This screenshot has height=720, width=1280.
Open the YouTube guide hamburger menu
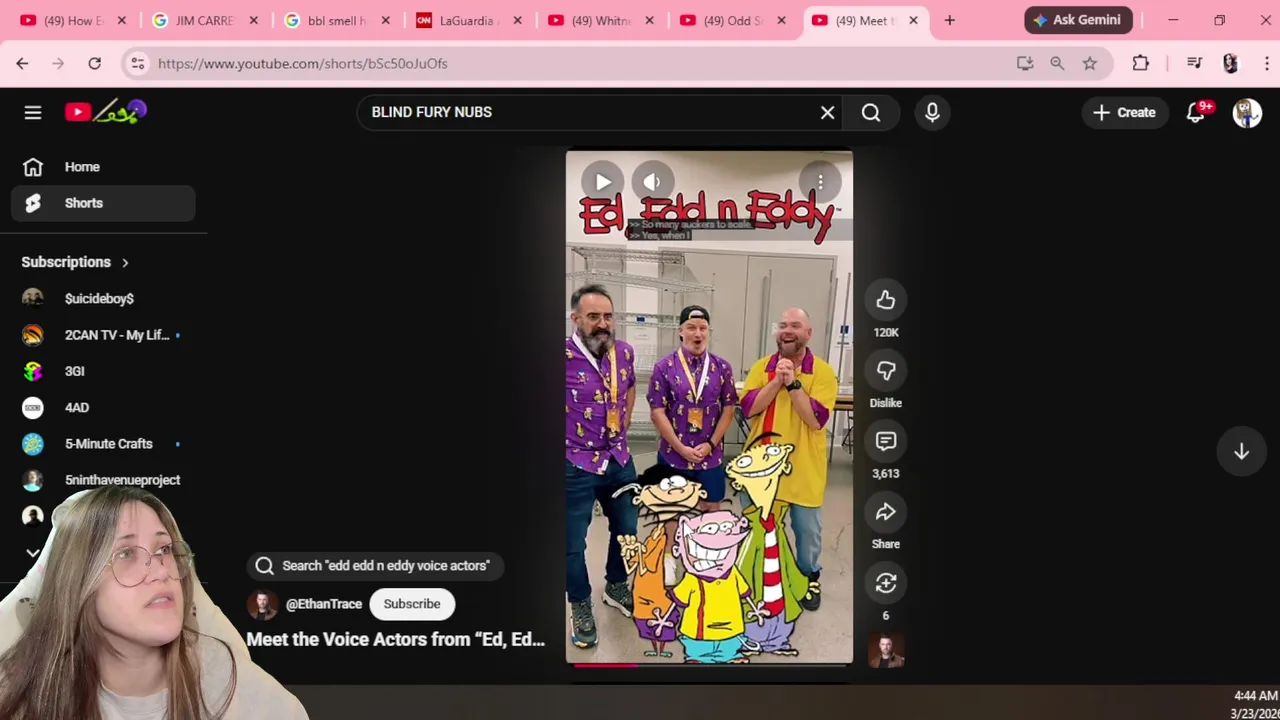33,112
